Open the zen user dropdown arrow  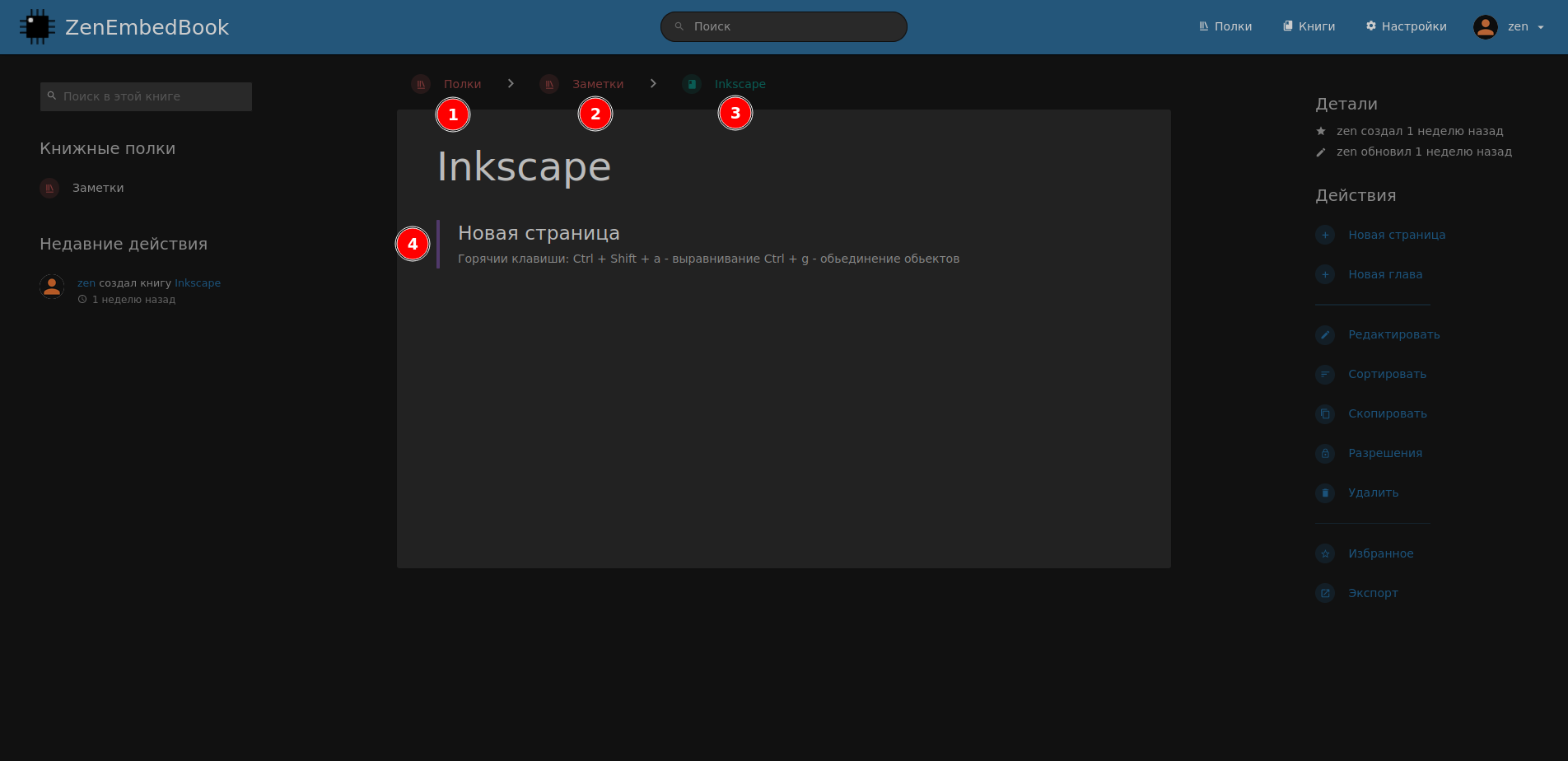[1541, 27]
